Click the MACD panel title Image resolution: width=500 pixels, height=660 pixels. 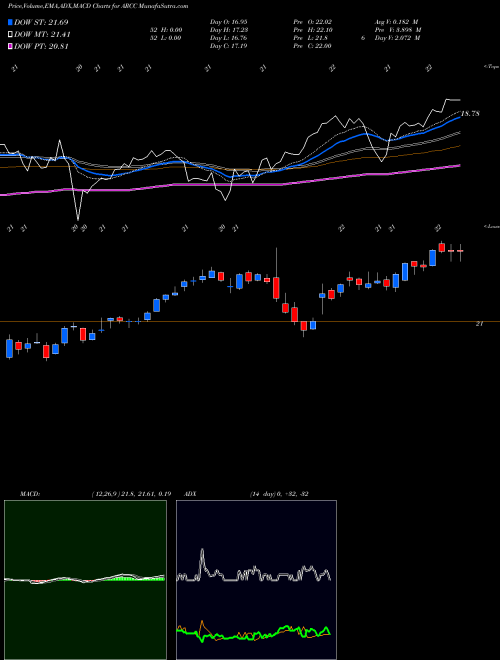30,494
